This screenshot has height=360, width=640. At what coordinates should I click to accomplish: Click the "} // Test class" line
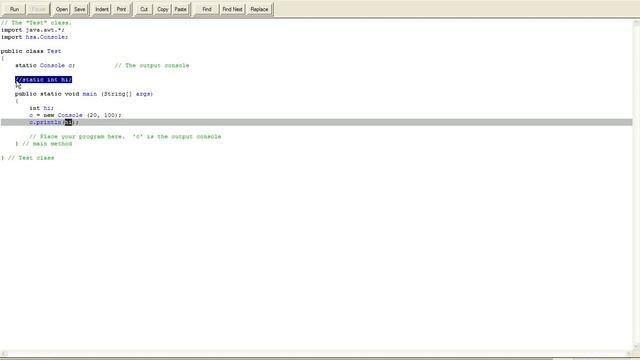coord(28,158)
